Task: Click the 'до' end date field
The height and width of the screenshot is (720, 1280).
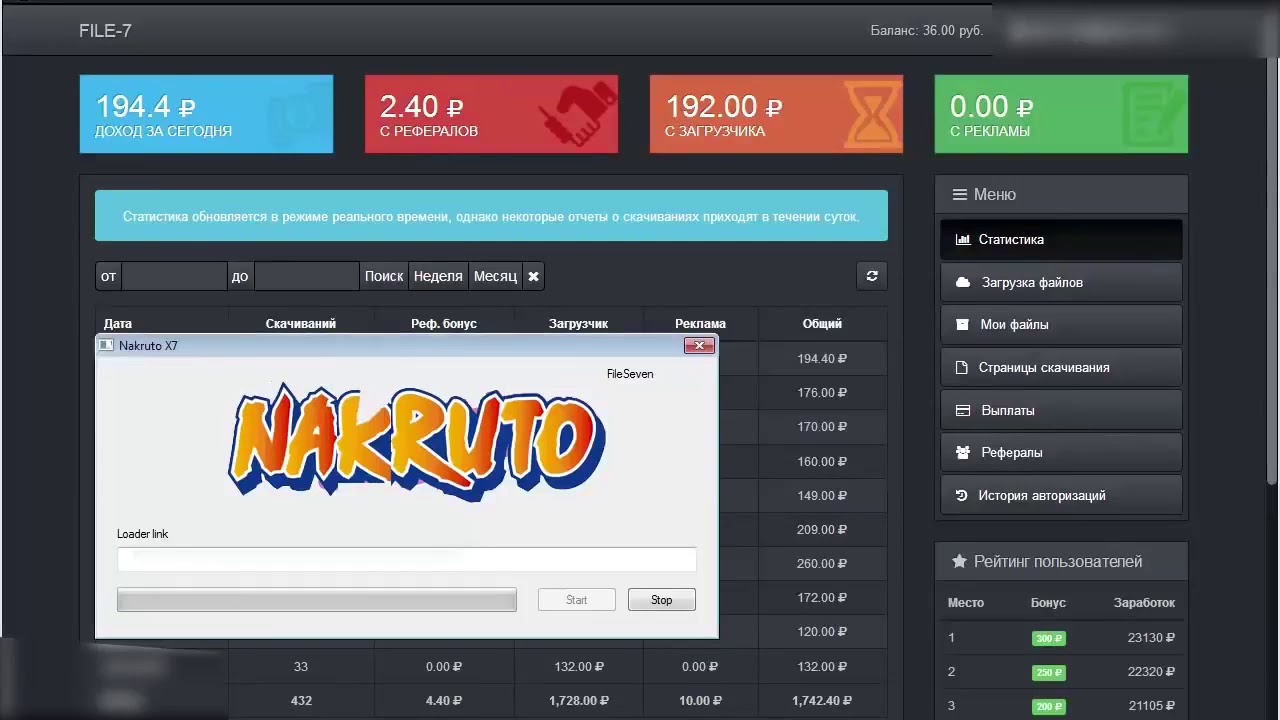Action: 306,276
